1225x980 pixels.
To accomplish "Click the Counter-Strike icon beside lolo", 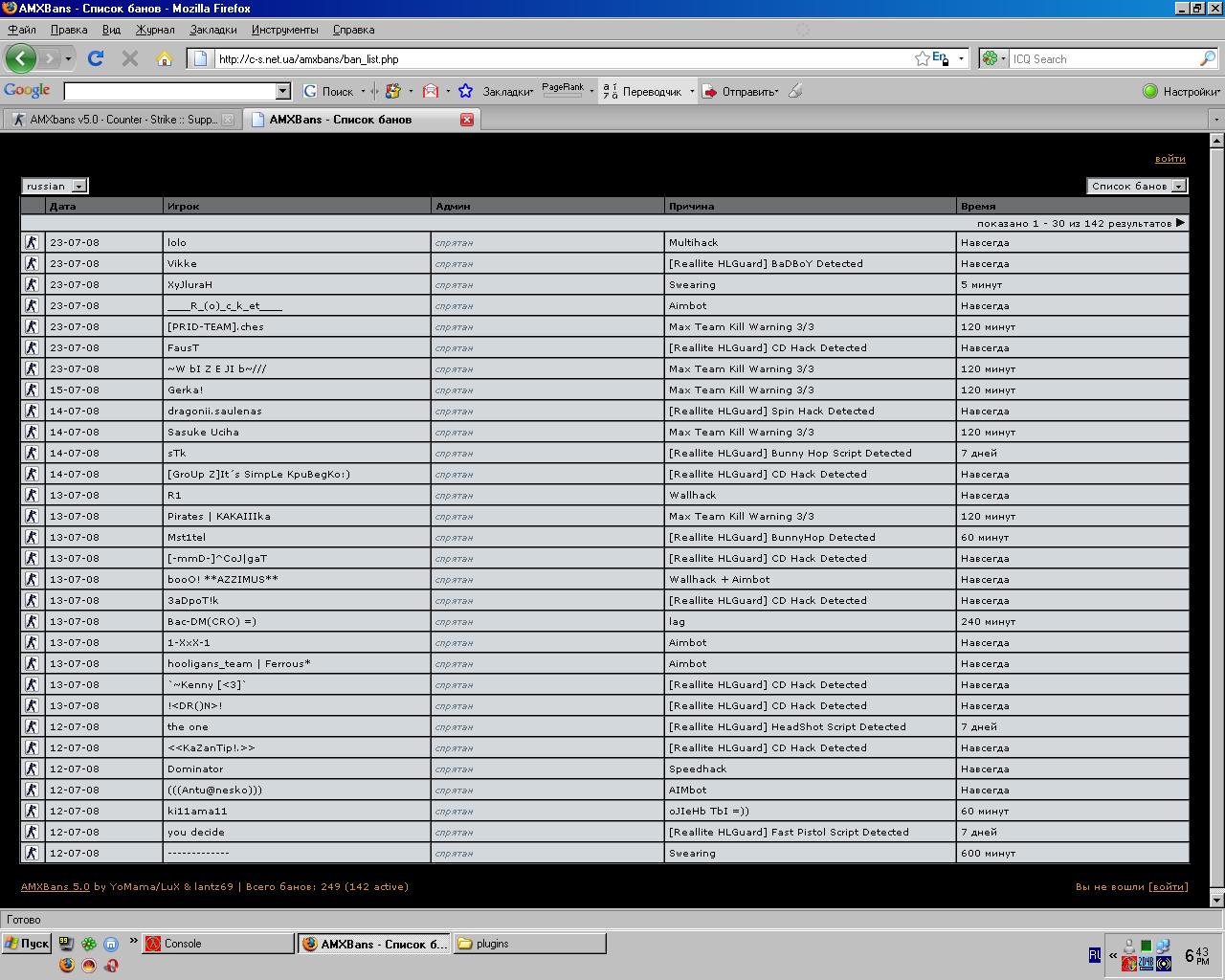I will (x=32, y=242).
